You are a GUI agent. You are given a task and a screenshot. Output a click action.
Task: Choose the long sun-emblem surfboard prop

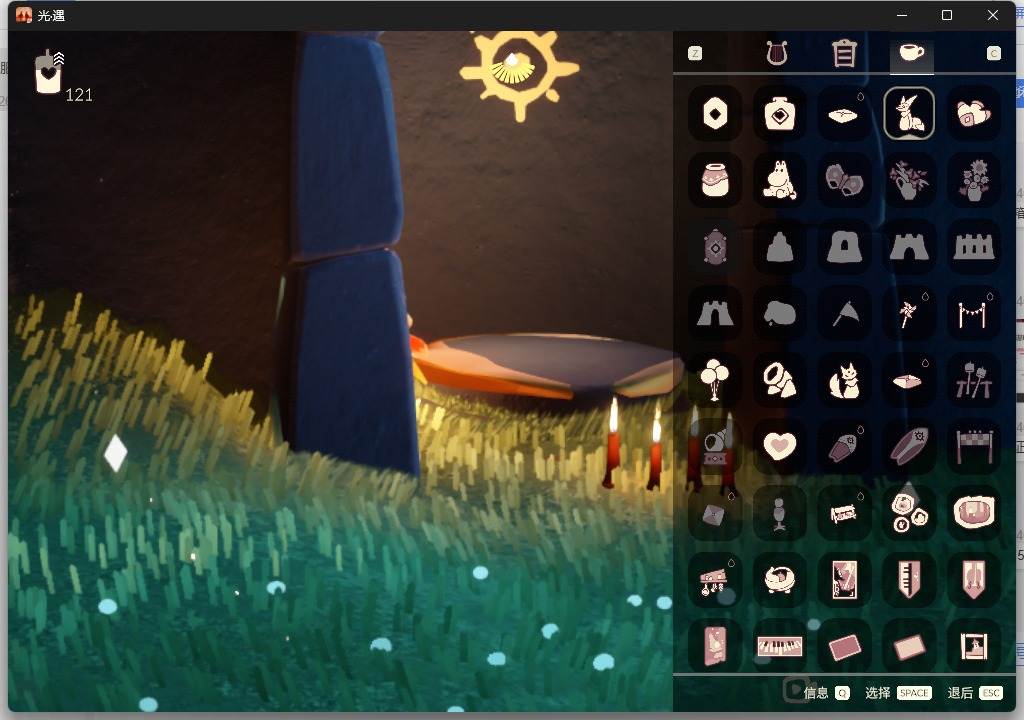click(909, 447)
